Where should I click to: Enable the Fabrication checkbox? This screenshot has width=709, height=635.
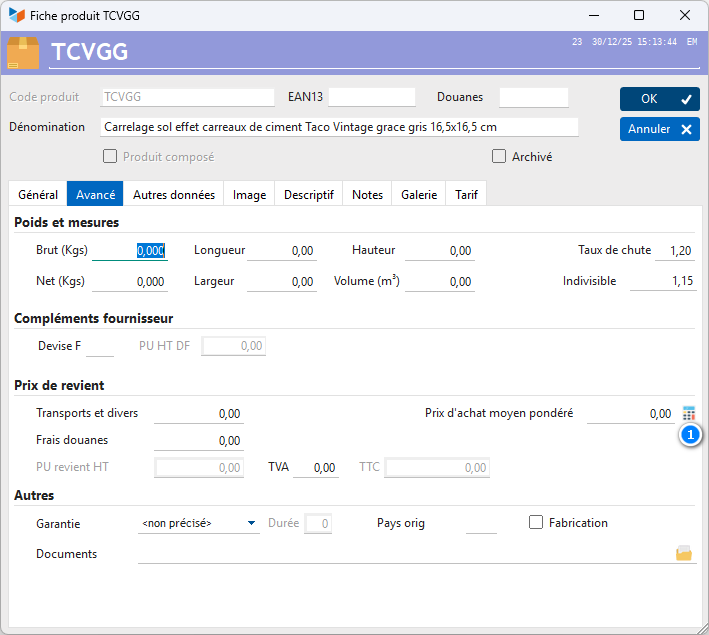coord(536,522)
